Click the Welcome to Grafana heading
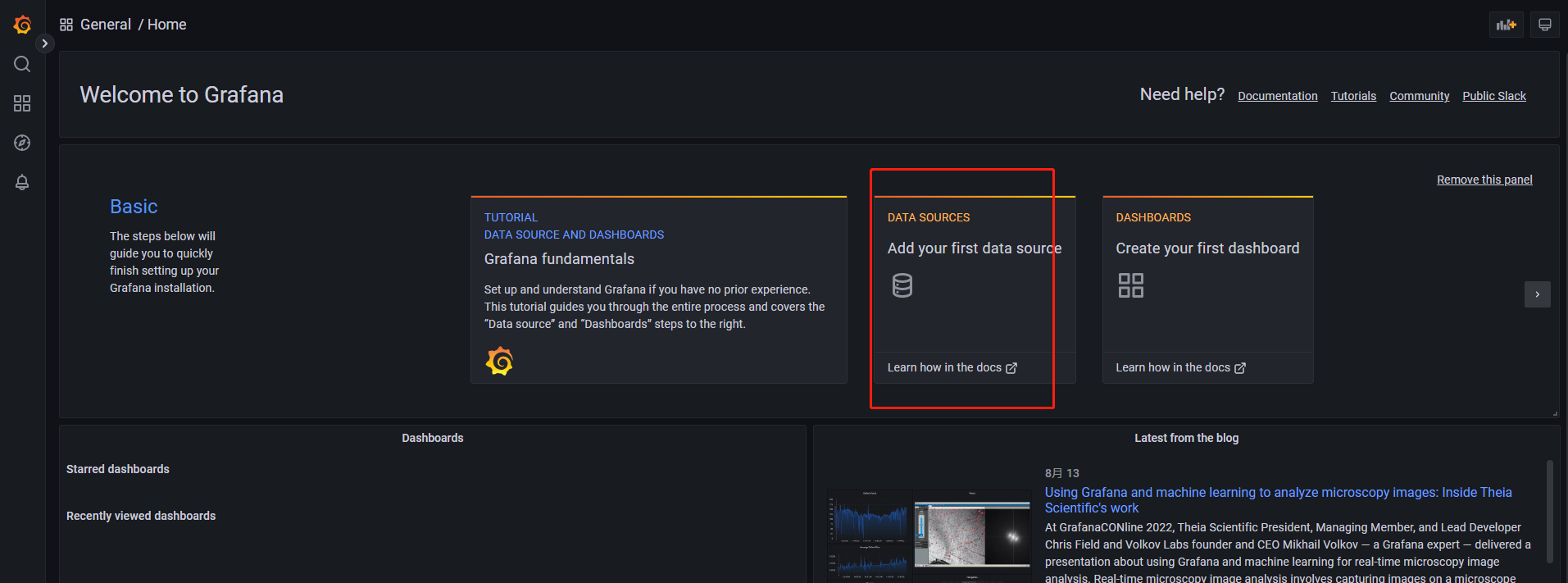This screenshot has height=583, width=1568. click(x=182, y=94)
